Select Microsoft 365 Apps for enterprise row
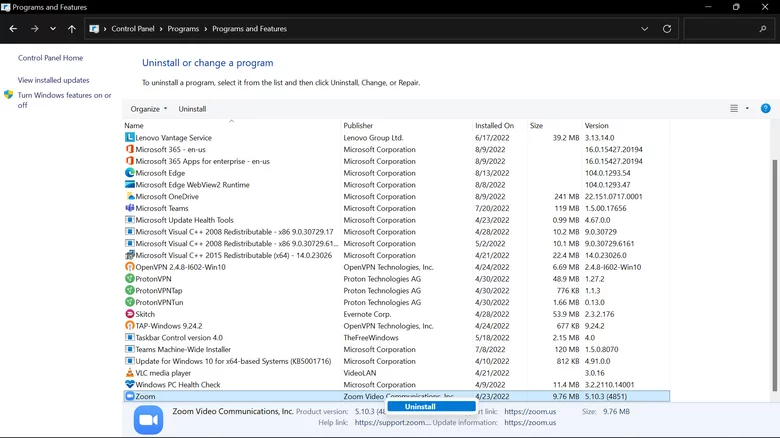 pyautogui.click(x=396, y=161)
